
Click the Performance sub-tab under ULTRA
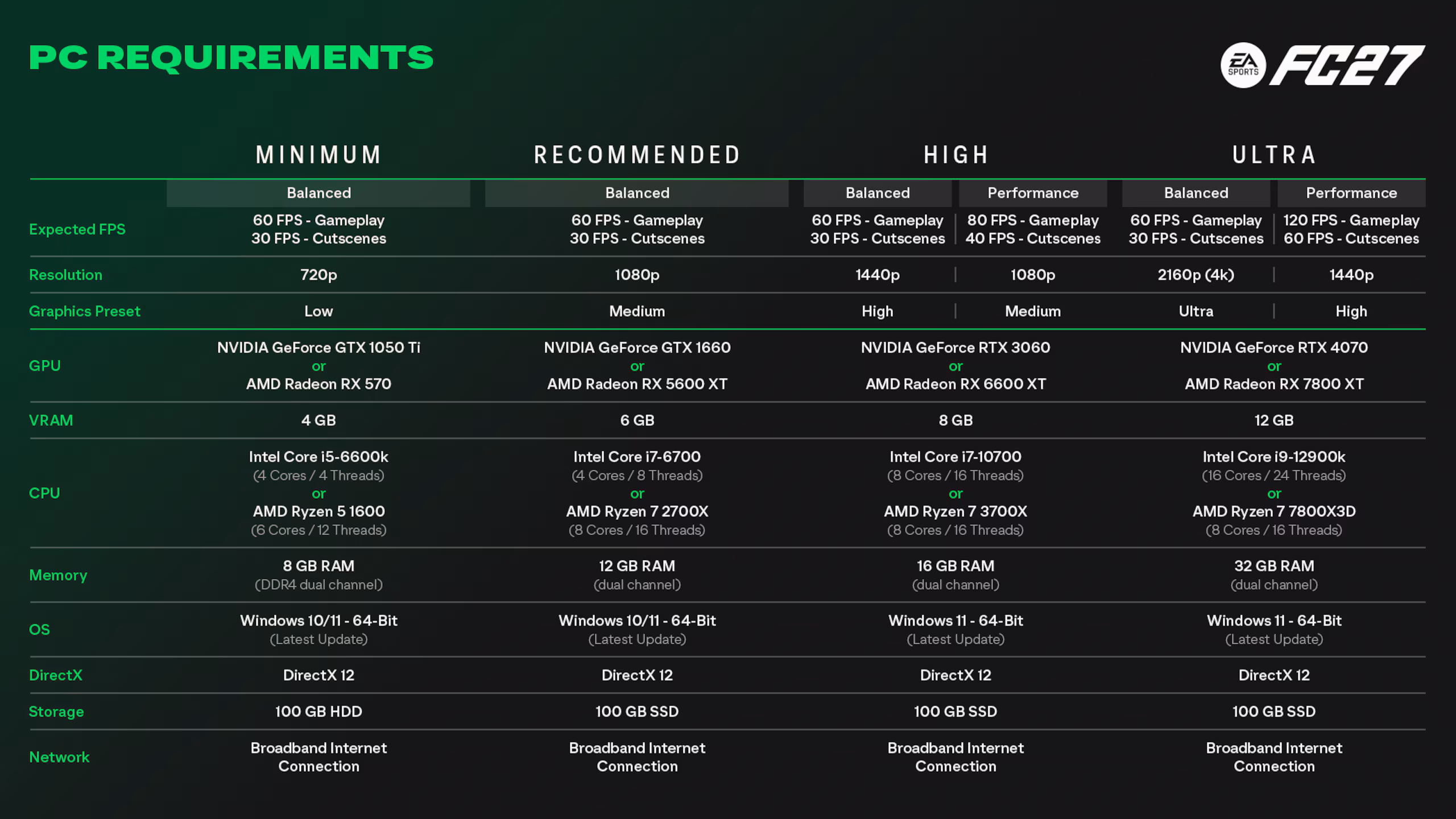point(1351,193)
